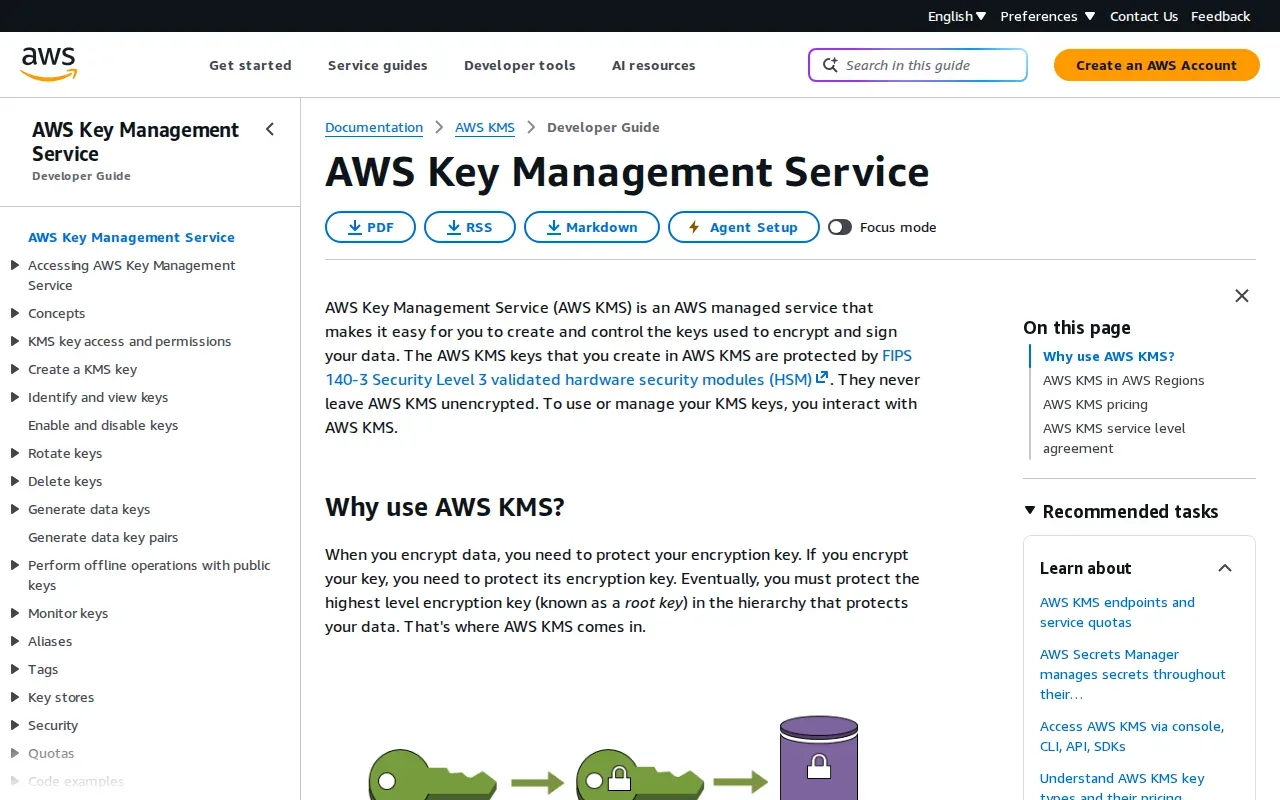This screenshot has height=800, width=1280.
Task: Open the Get started menu
Action: 250,65
